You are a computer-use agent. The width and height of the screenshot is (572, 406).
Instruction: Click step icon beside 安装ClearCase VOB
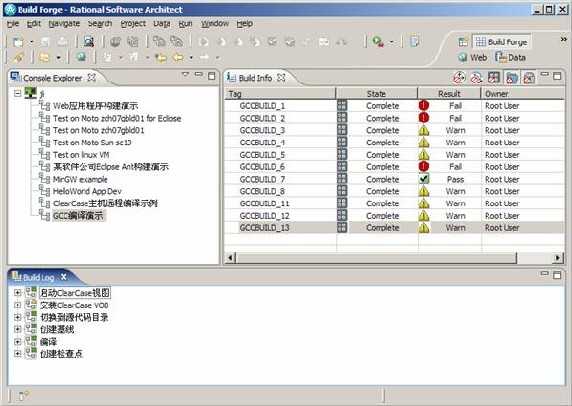[x=31, y=305]
